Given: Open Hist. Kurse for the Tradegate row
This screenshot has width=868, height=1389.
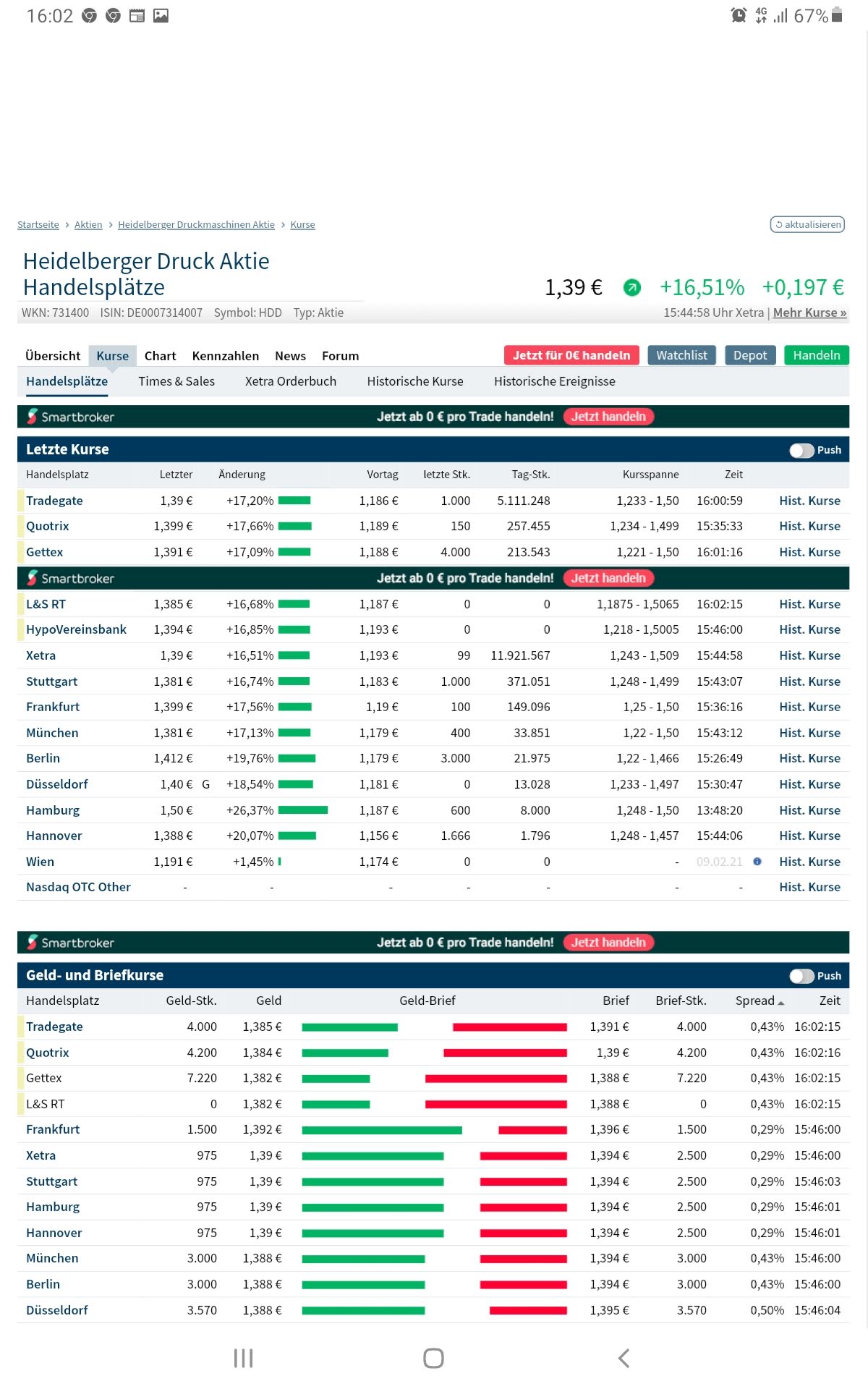Looking at the screenshot, I should (809, 501).
